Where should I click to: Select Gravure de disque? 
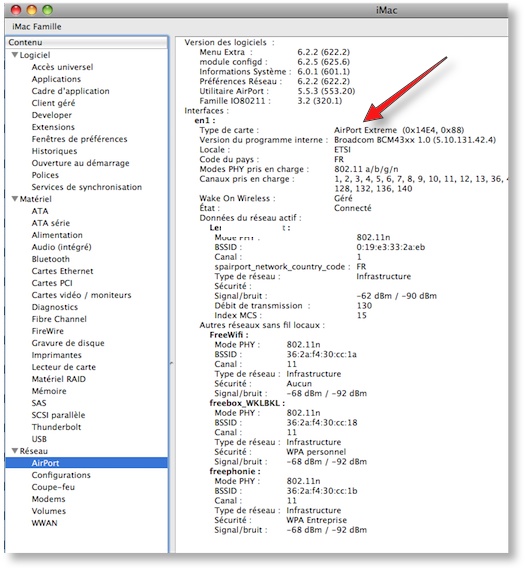[68, 343]
